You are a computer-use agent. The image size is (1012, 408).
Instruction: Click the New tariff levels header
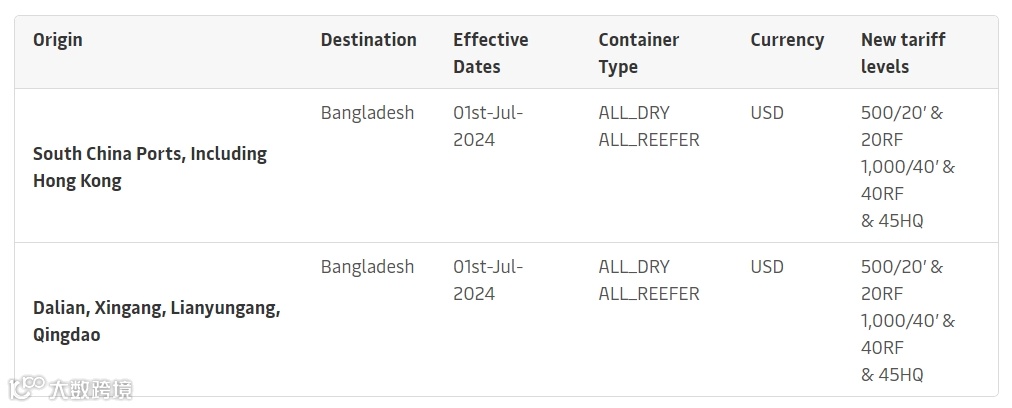click(902, 53)
